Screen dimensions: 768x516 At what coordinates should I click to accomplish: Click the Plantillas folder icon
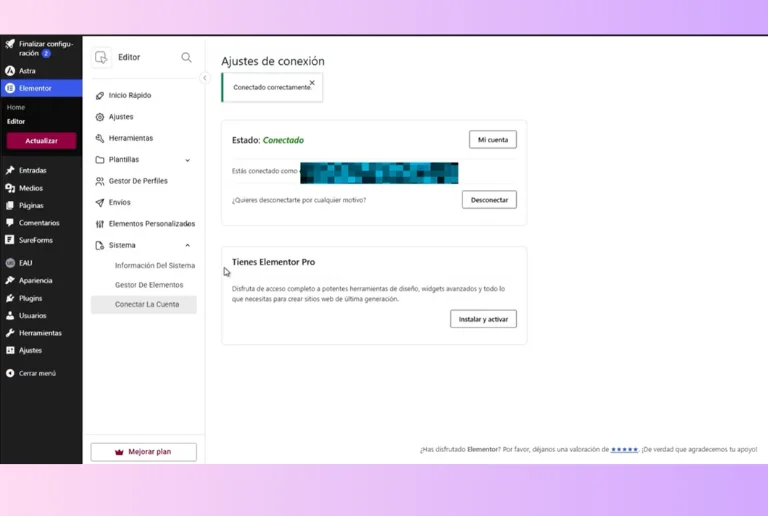point(100,160)
